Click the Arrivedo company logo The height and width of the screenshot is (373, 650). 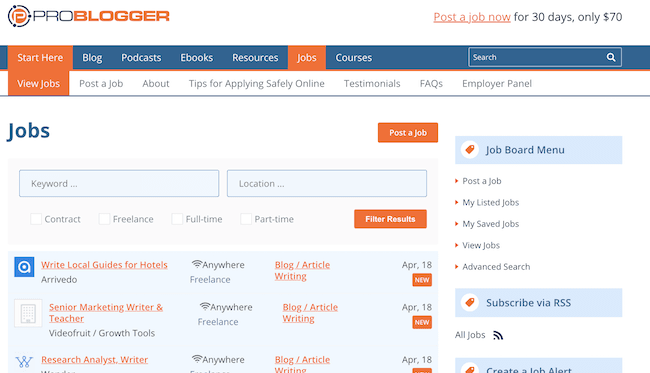24,267
